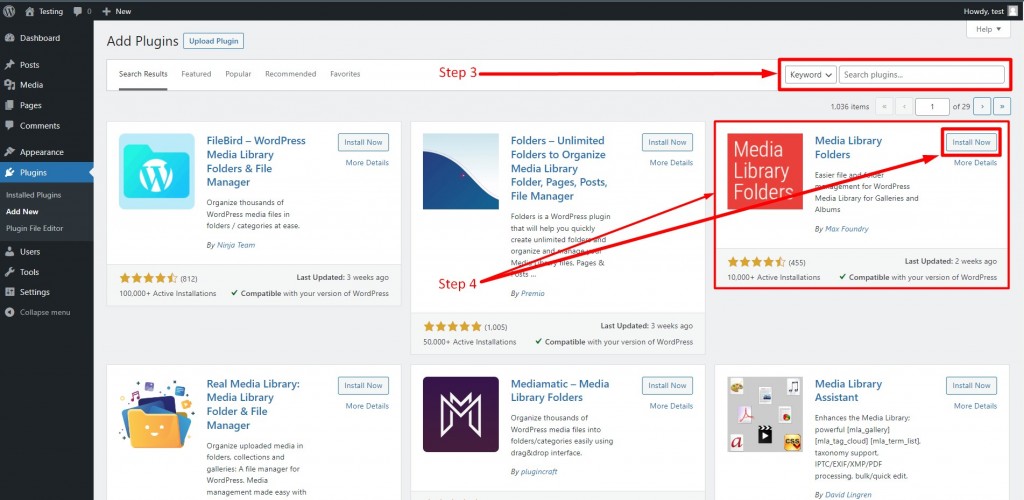This screenshot has height=500, width=1024.
Task: Click the Media Library Assistant thumbnail
Action: (765, 414)
